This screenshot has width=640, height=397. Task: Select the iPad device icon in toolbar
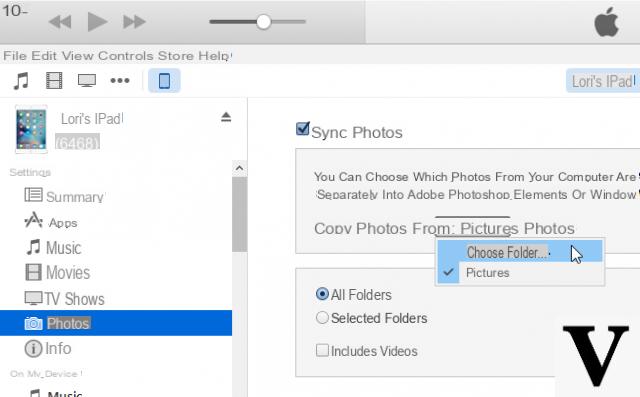(164, 80)
